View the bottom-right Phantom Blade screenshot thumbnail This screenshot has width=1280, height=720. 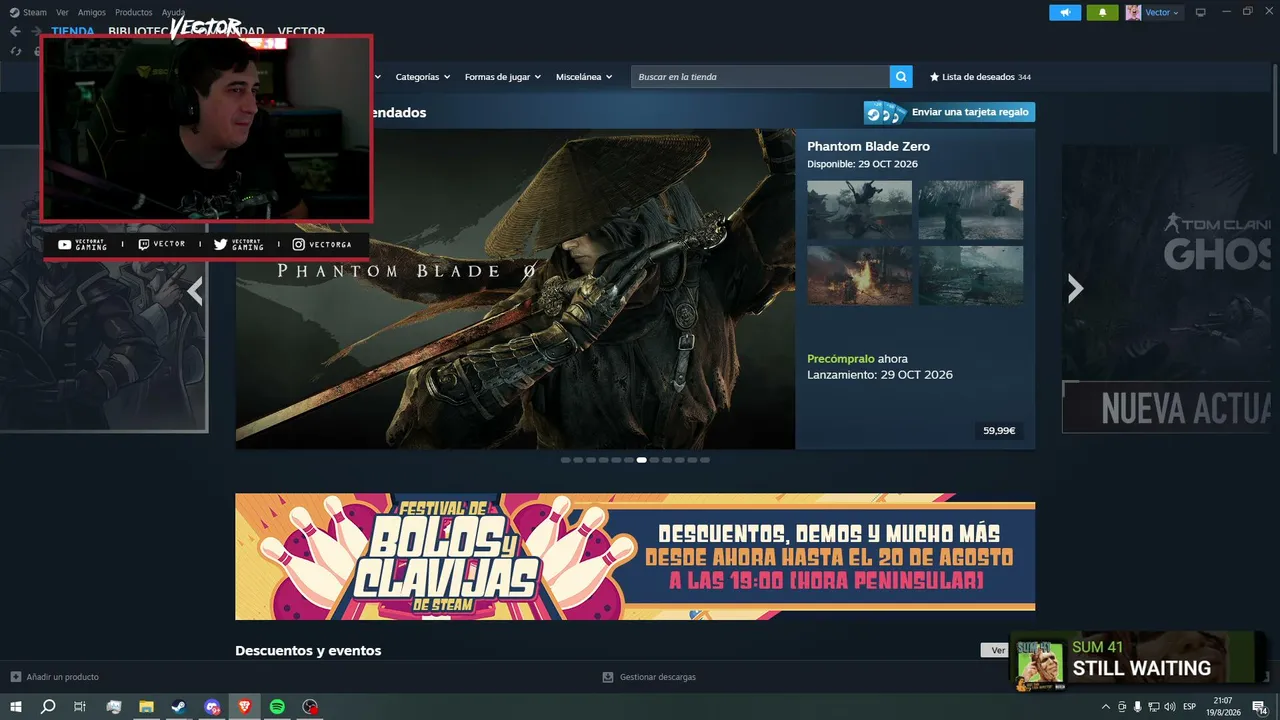[971, 275]
